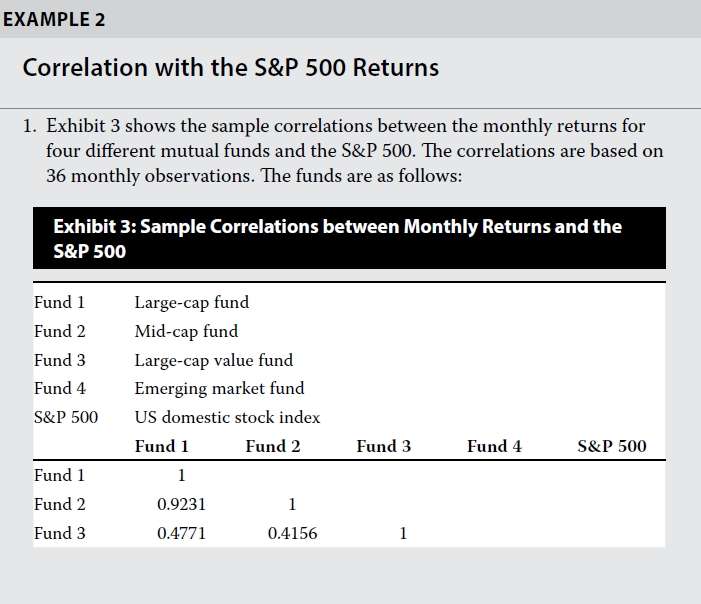The width and height of the screenshot is (701, 604).
Task: Select the 0.4771 correlation cell
Action: (182, 533)
